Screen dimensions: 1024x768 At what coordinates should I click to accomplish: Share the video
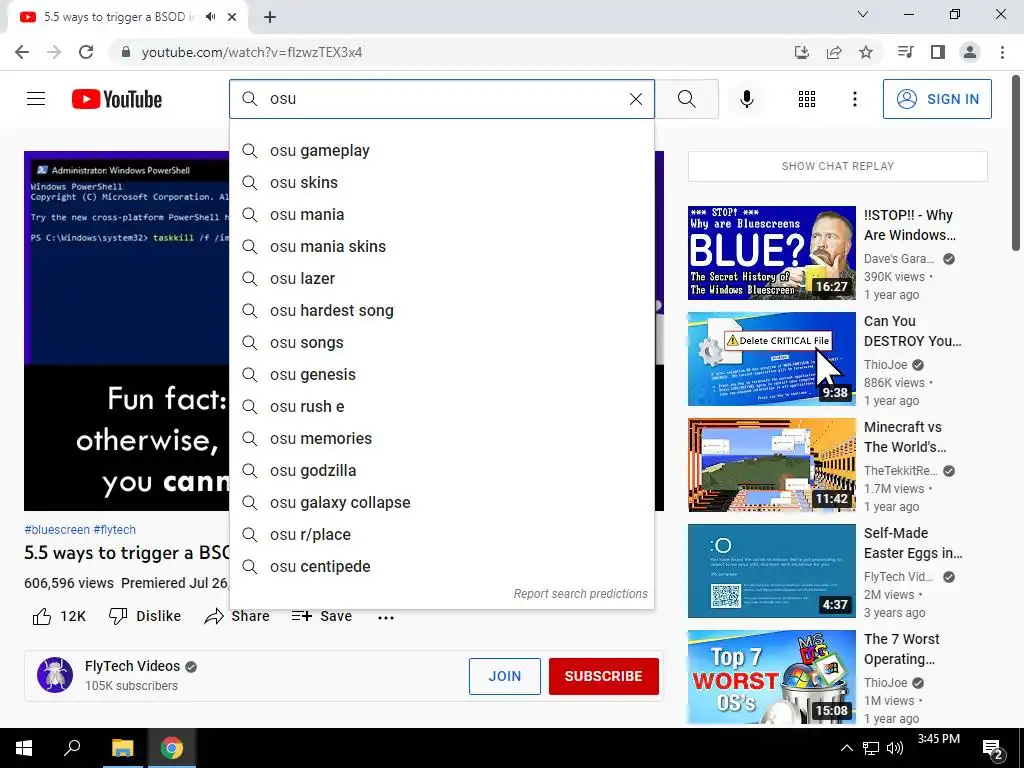(236, 616)
